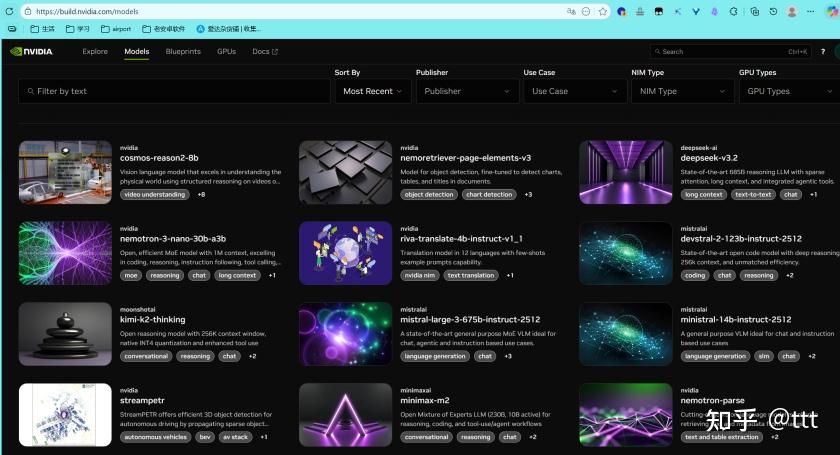The width and height of the screenshot is (840, 455).
Task: Go to the Explore tab
Action: coord(95,51)
